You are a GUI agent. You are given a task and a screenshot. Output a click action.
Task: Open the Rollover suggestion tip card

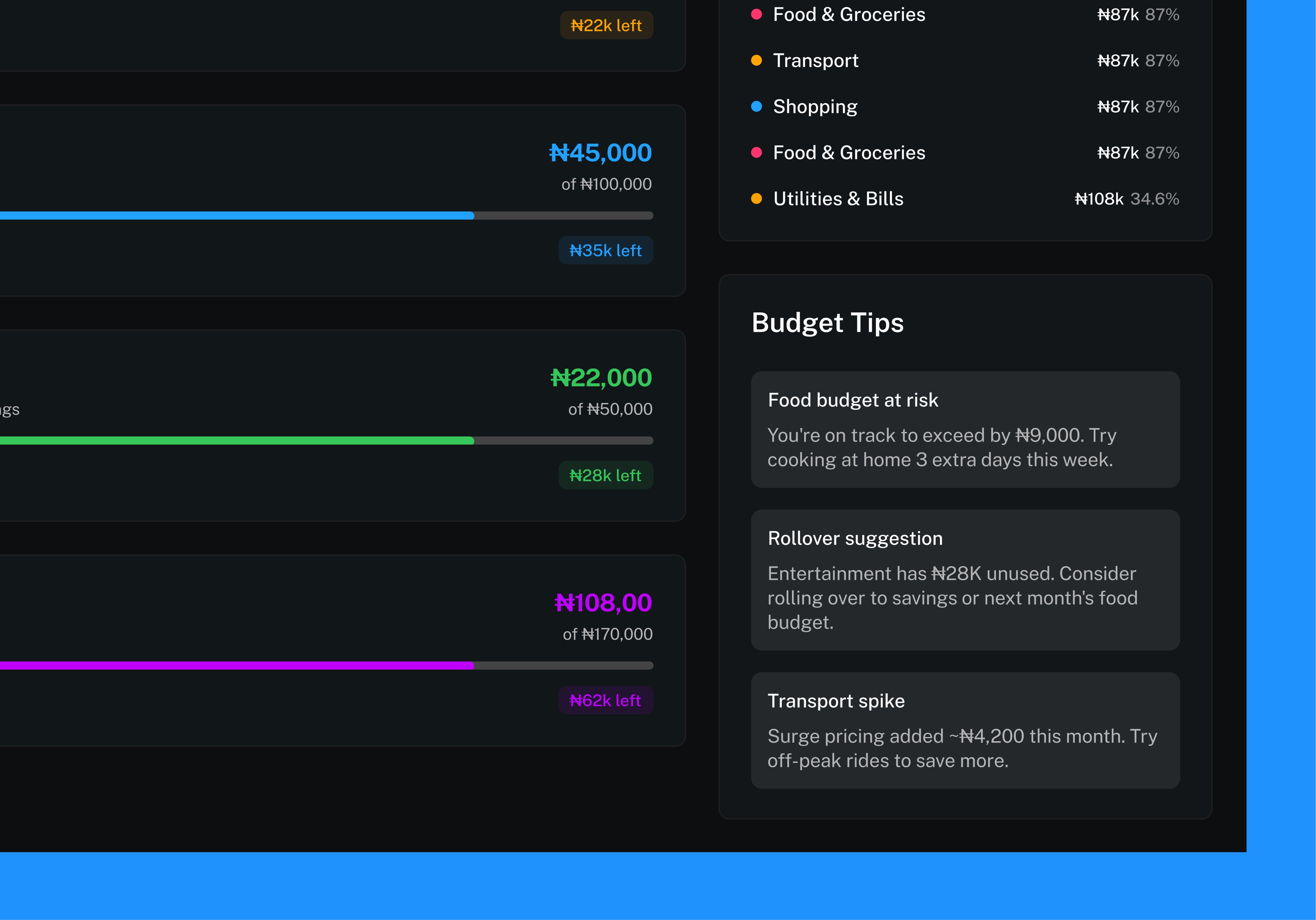965,579
